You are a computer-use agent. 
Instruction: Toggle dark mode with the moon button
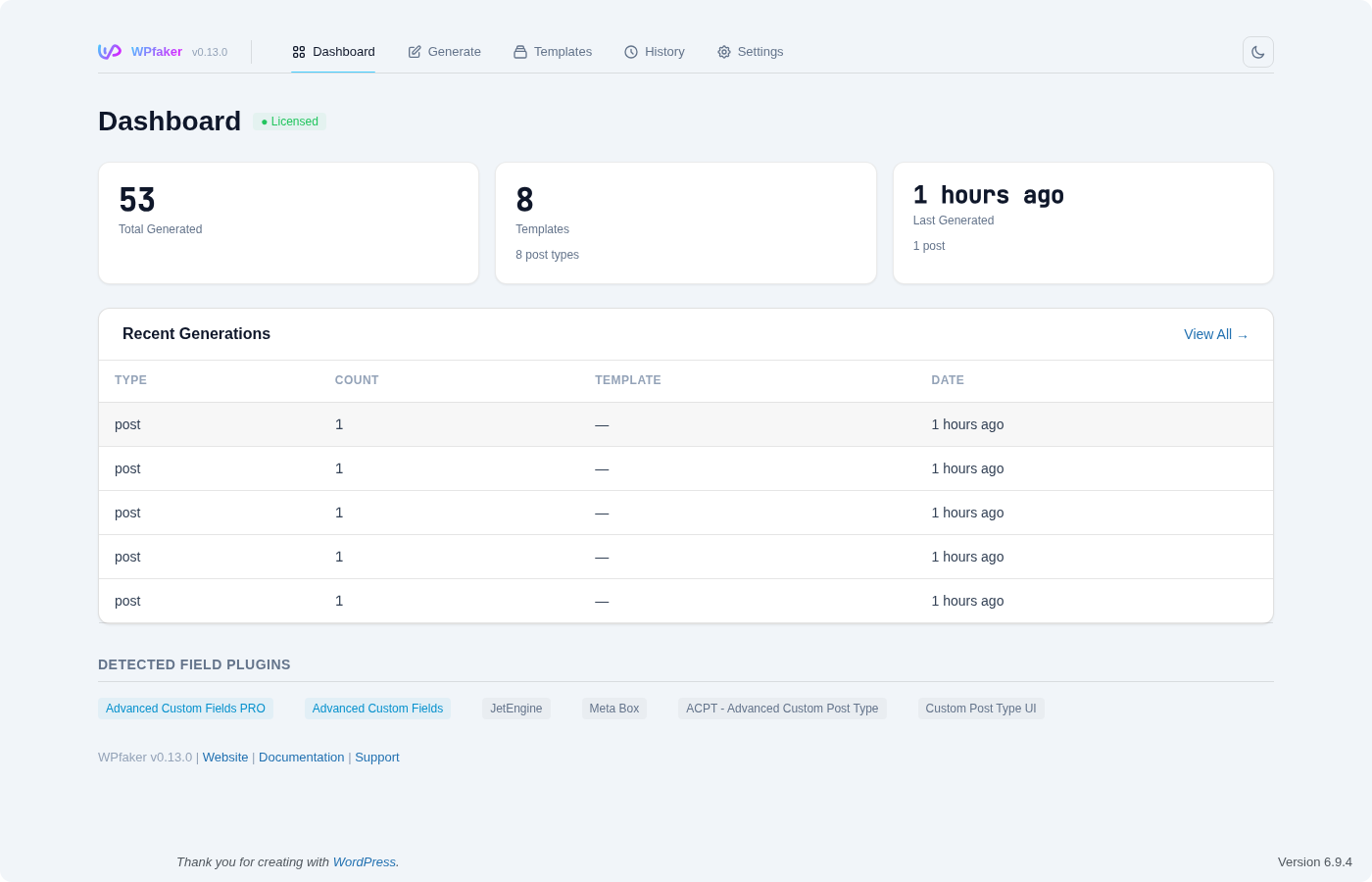1257,52
